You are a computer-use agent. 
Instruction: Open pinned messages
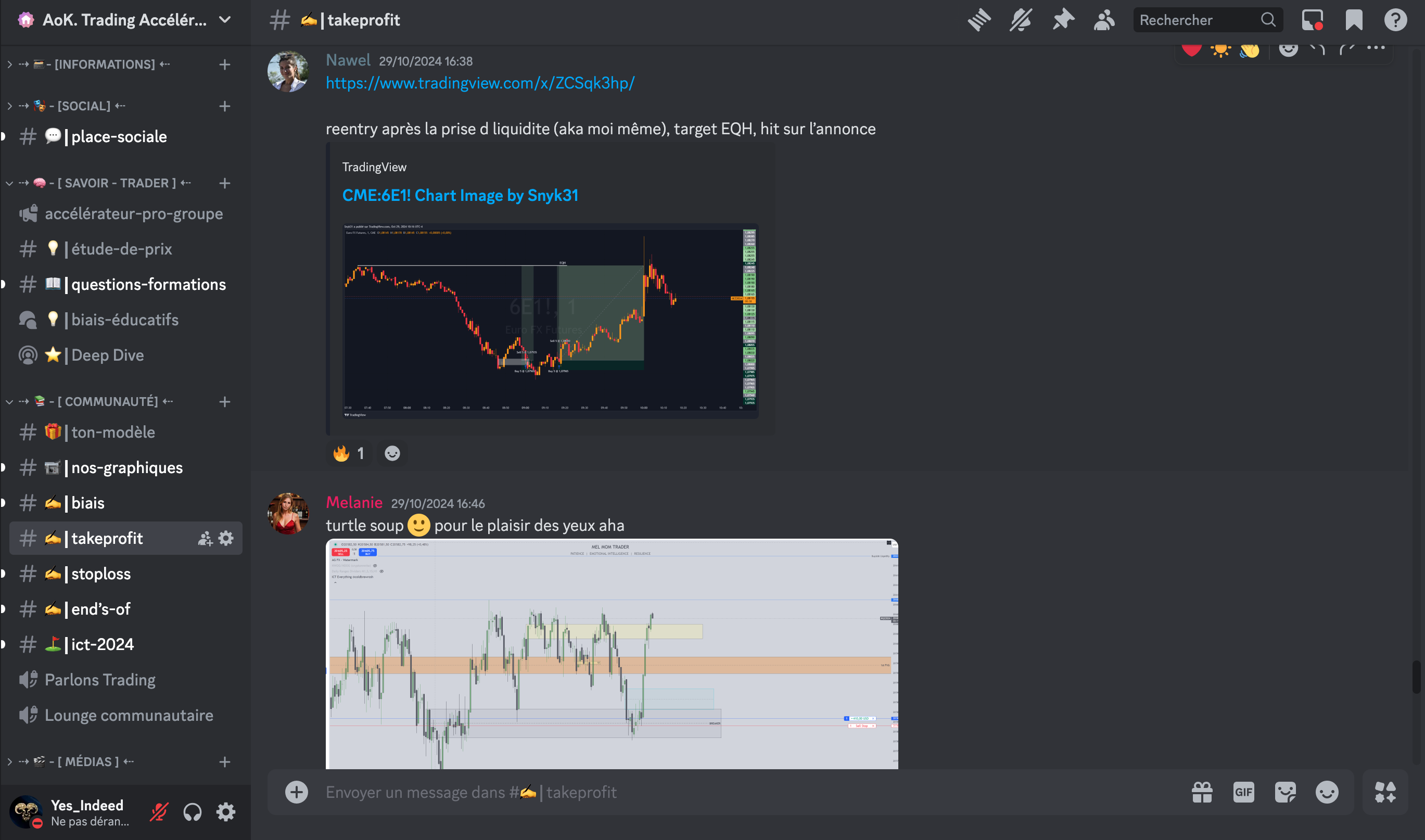pyautogui.click(x=1063, y=20)
